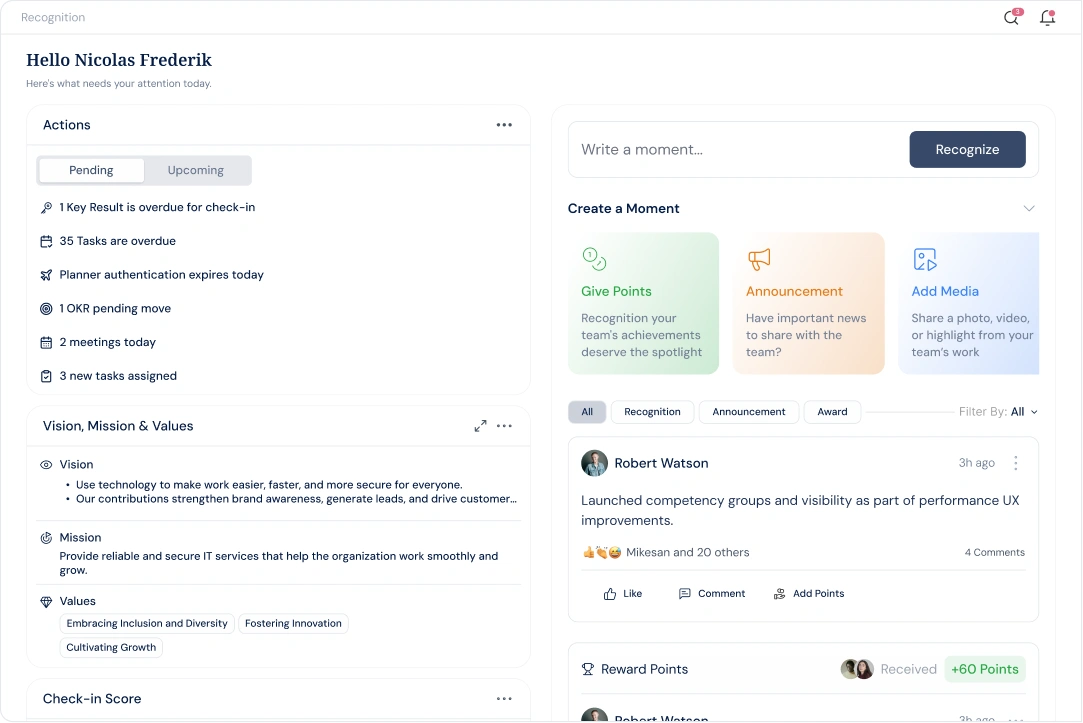Open Robert Watson post options menu
Viewport: 1083px width, 723px height.
(x=1015, y=463)
